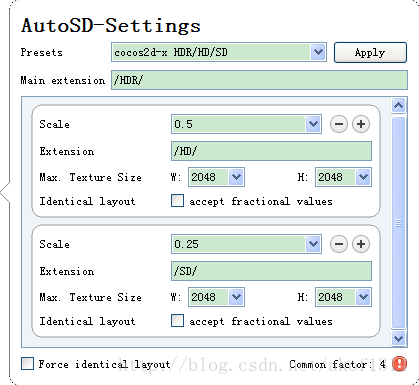Click the vertical scrollbar thumb

(x=399, y=222)
